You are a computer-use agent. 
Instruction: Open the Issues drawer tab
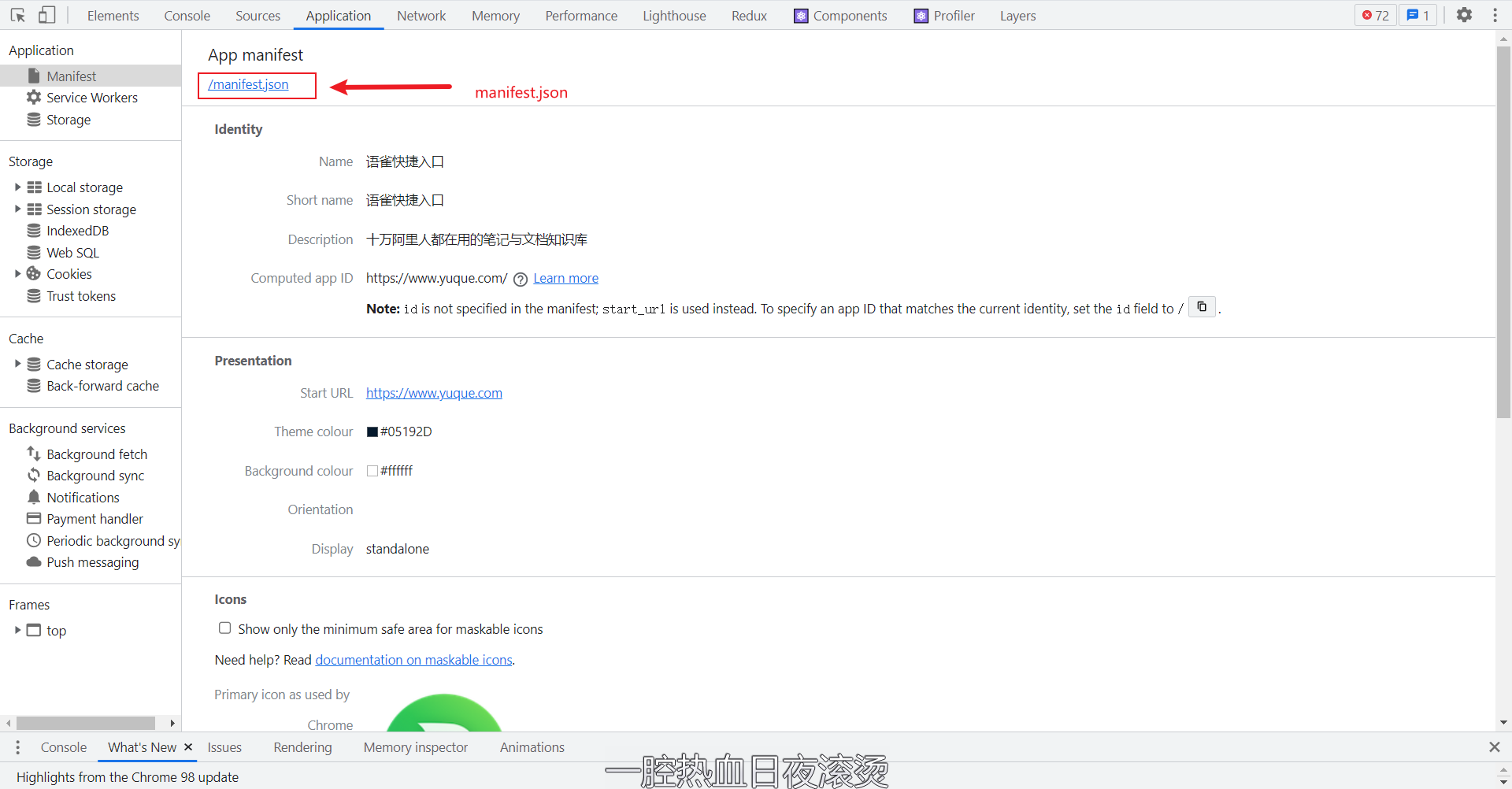[x=224, y=747]
